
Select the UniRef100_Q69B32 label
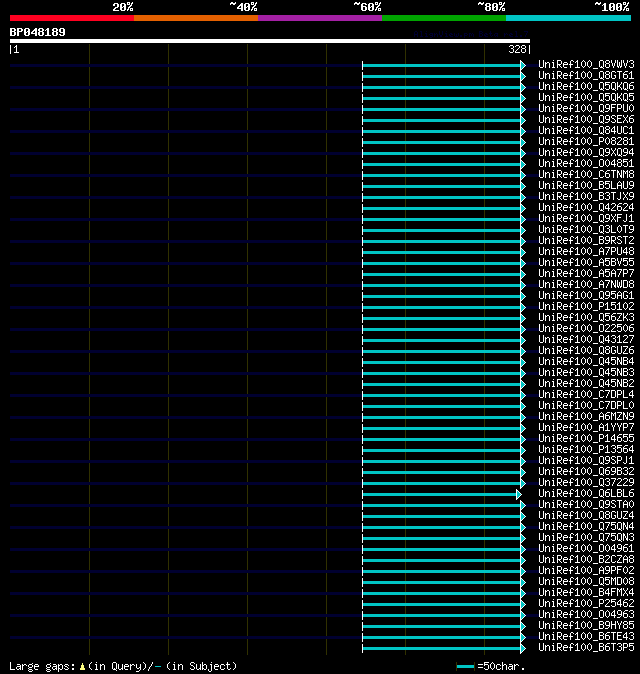click(586, 472)
